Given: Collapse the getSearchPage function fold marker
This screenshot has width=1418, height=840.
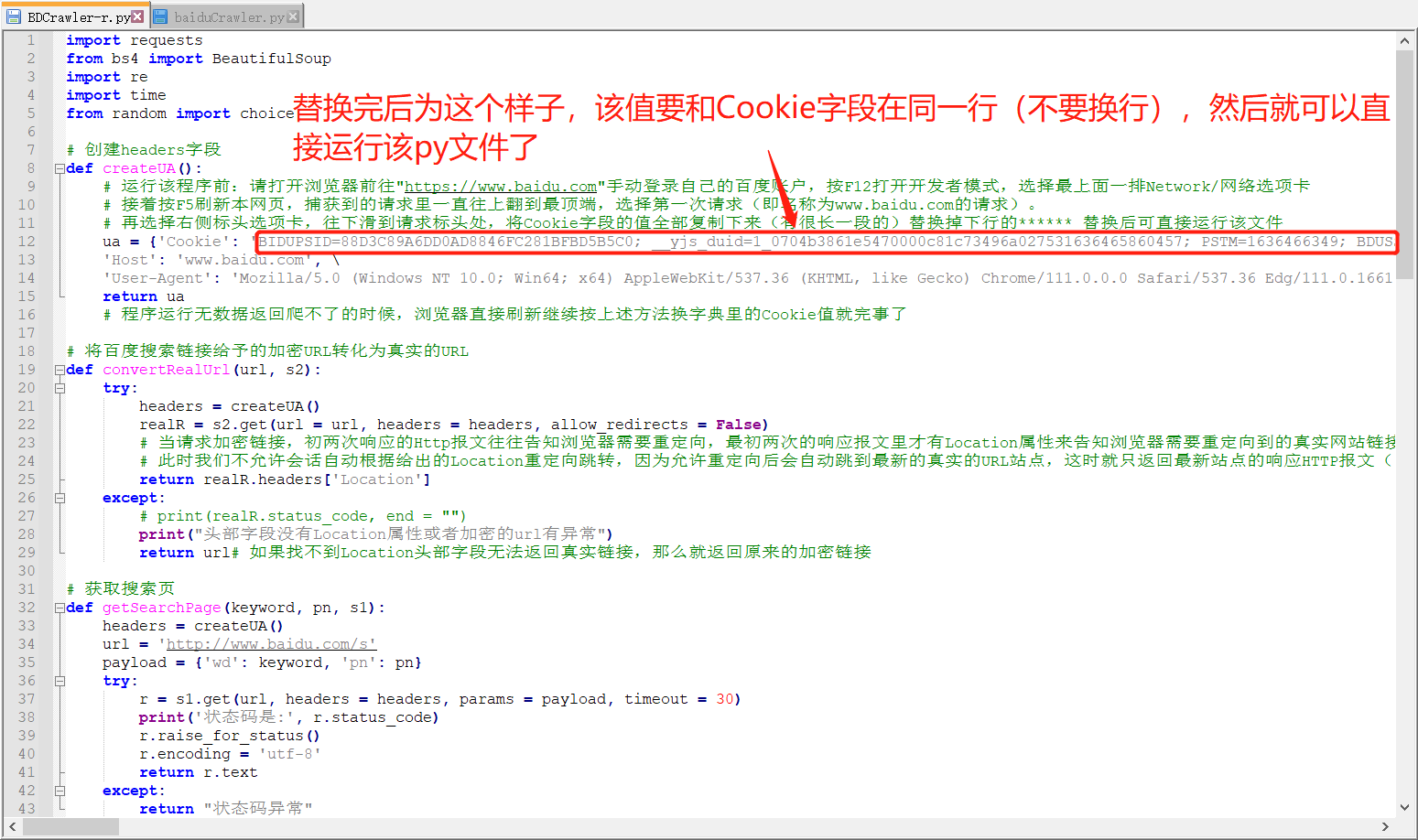Looking at the screenshot, I should (x=60, y=608).
